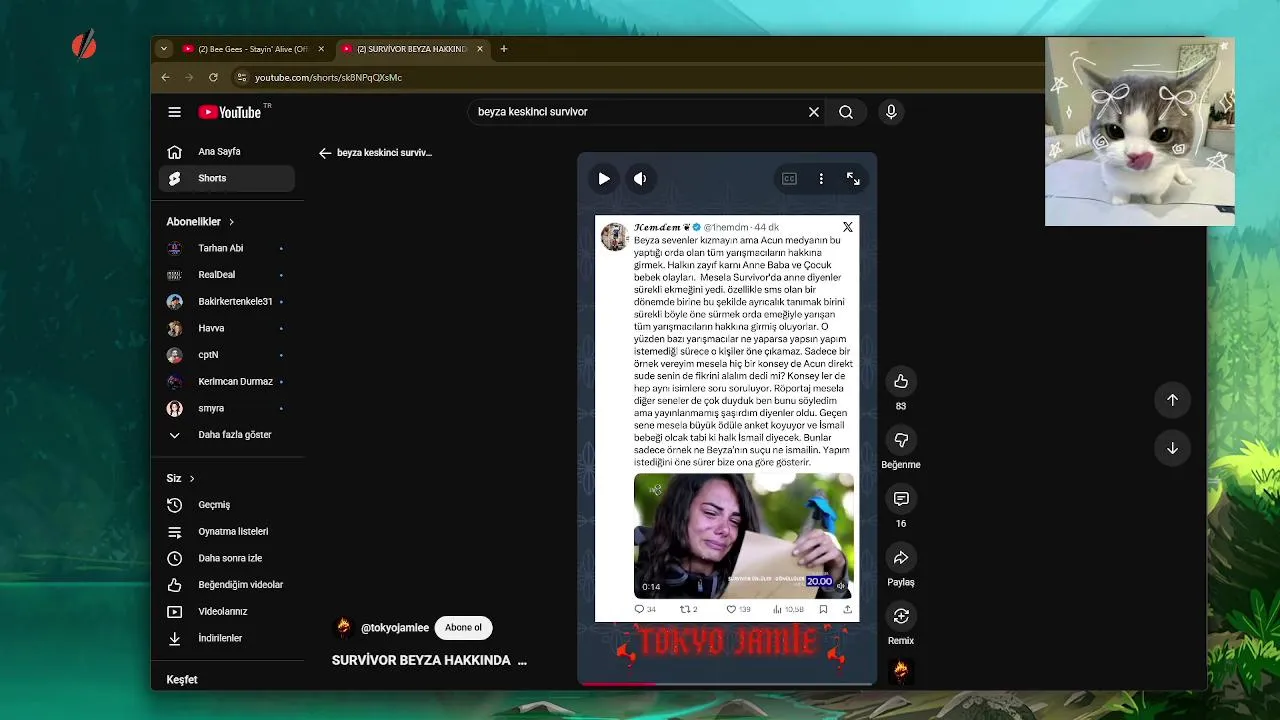Expand the Short to fullscreen

coord(853,179)
